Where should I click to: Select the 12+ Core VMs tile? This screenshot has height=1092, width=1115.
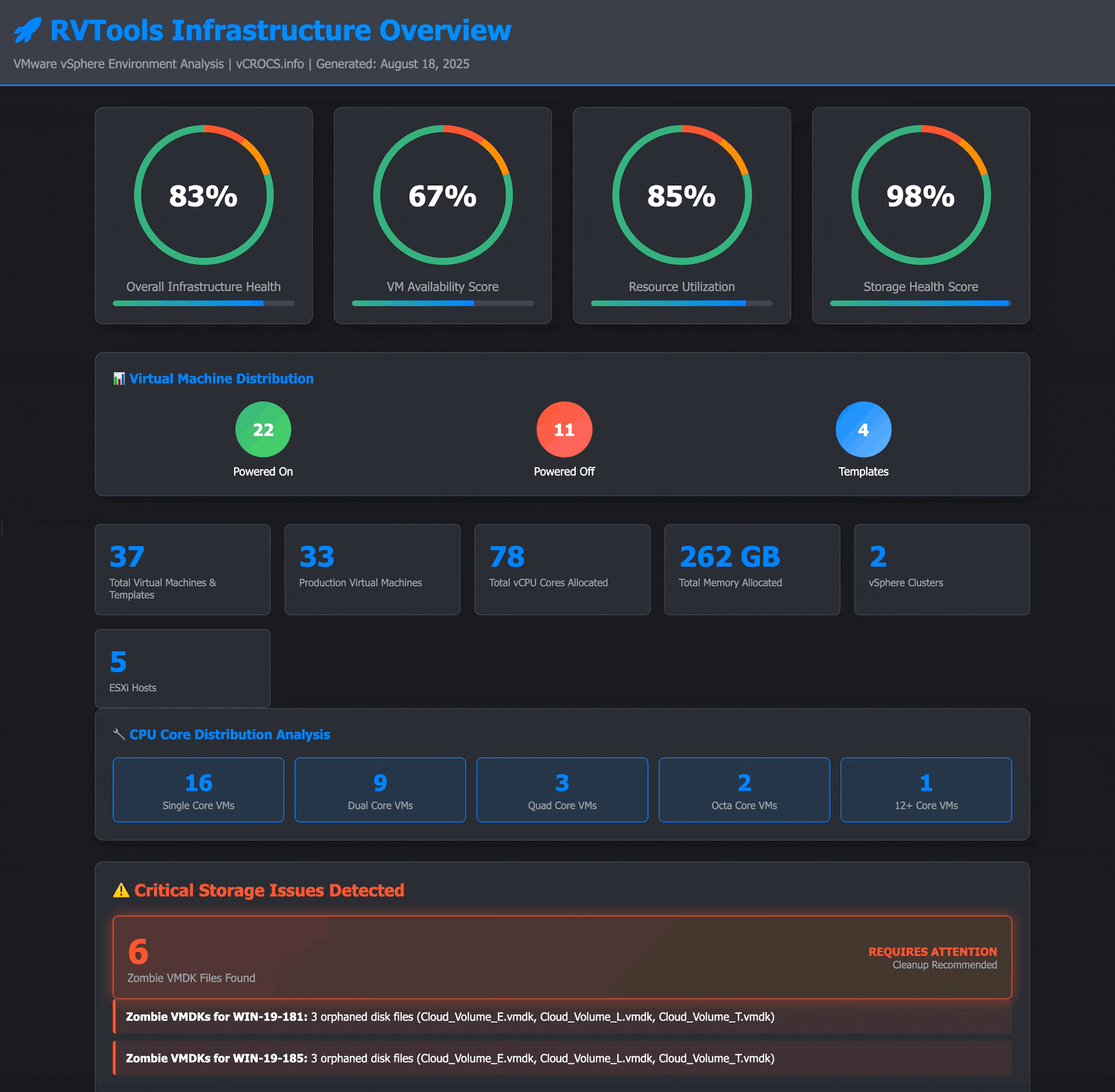(x=926, y=790)
